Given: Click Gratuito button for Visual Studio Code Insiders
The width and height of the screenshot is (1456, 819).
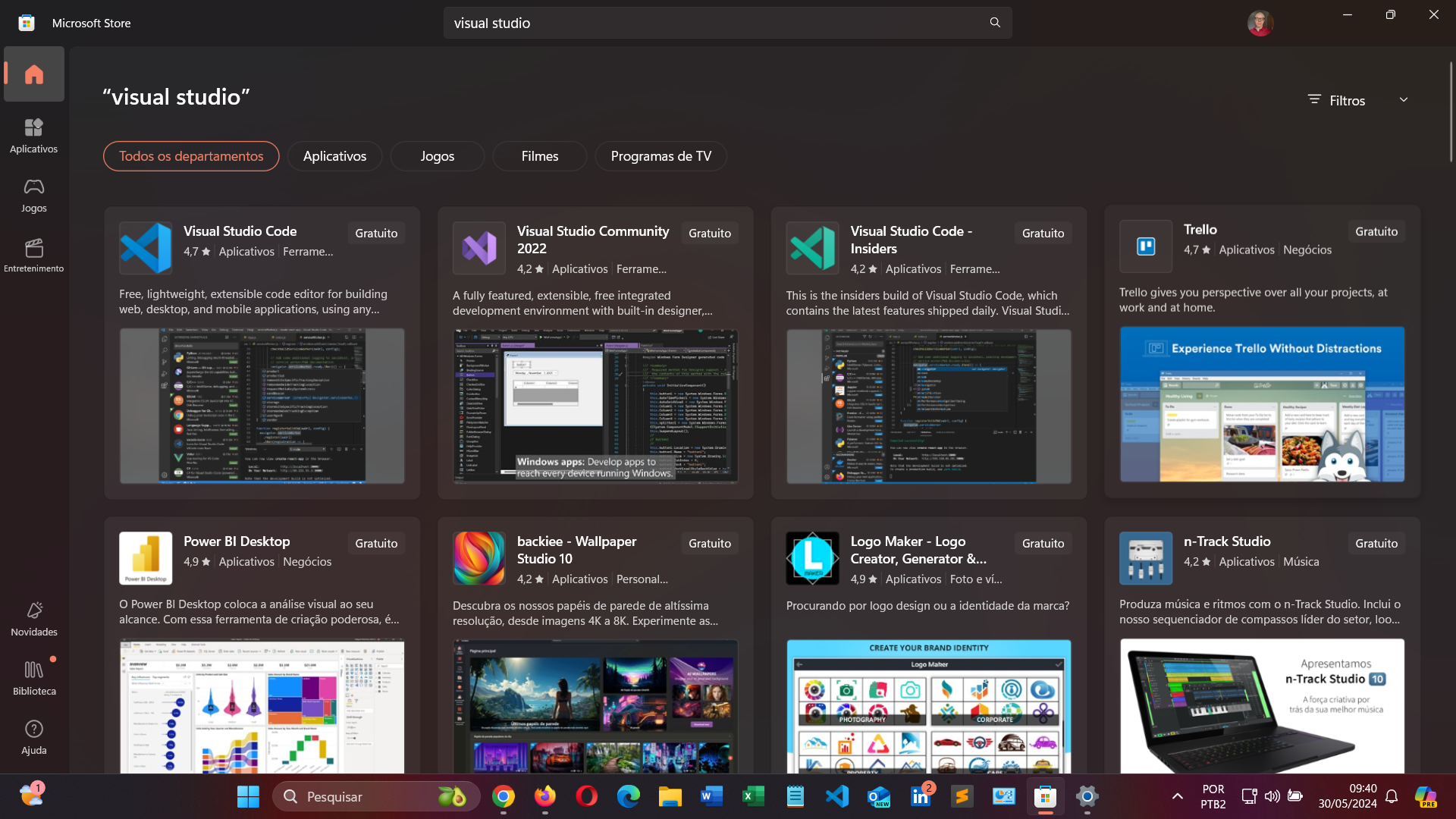Looking at the screenshot, I should (x=1043, y=233).
